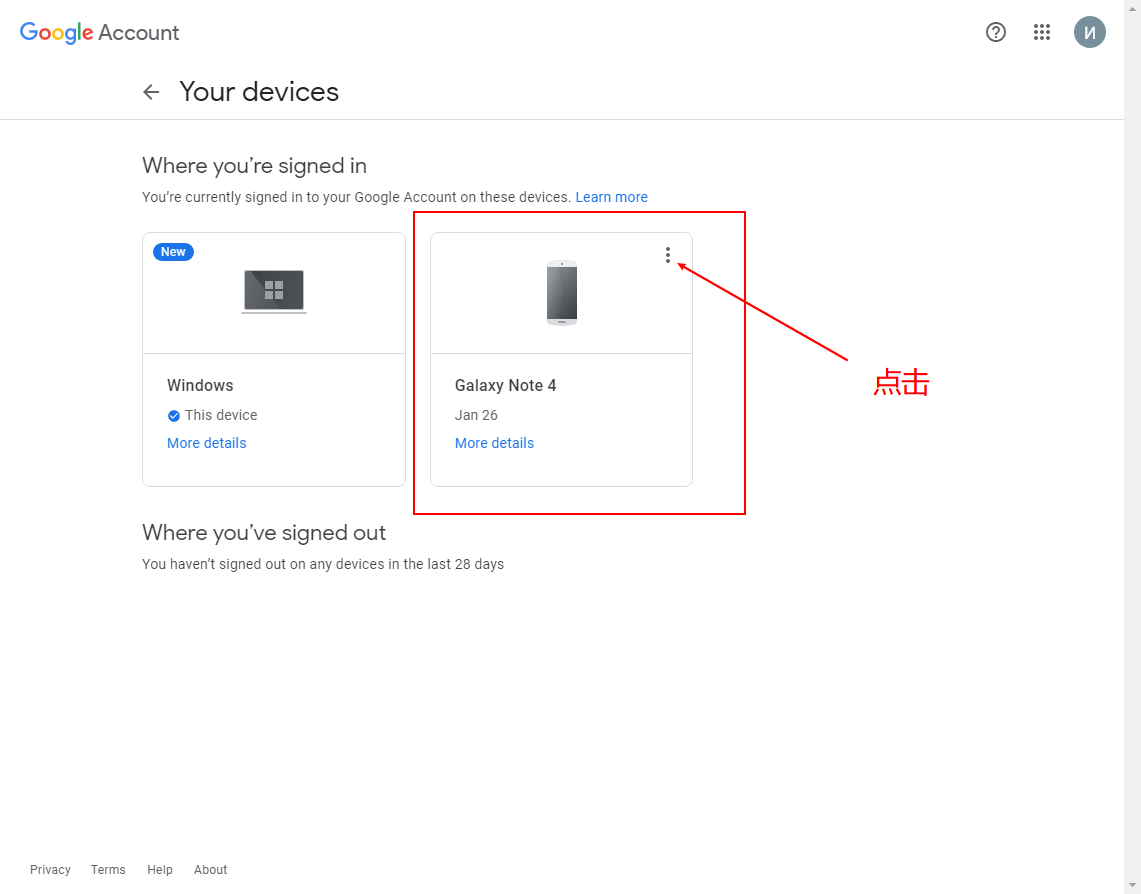1141x894 pixels.
Task: Click the Your devices page title
Action: (259, 92)
